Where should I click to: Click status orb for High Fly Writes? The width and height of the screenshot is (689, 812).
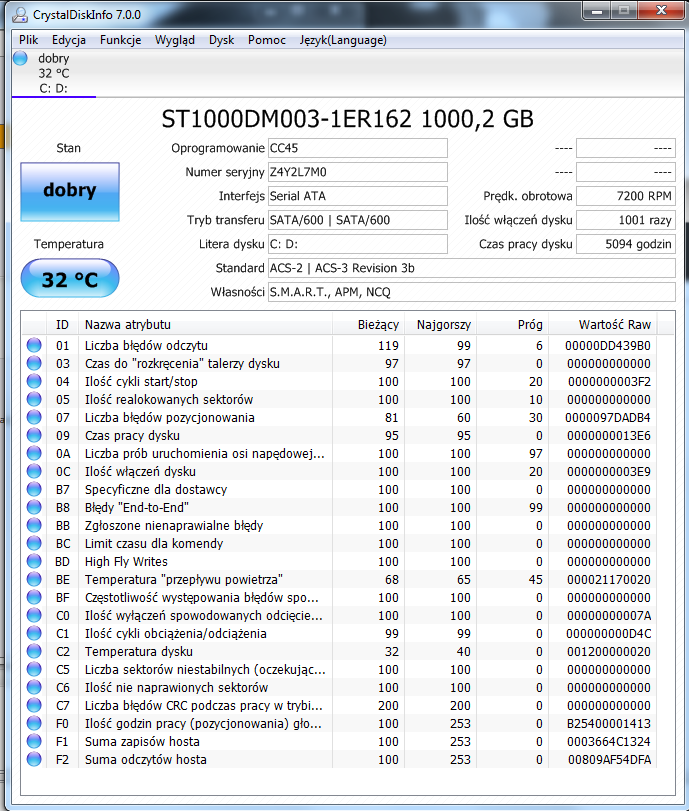pos(34,561)
